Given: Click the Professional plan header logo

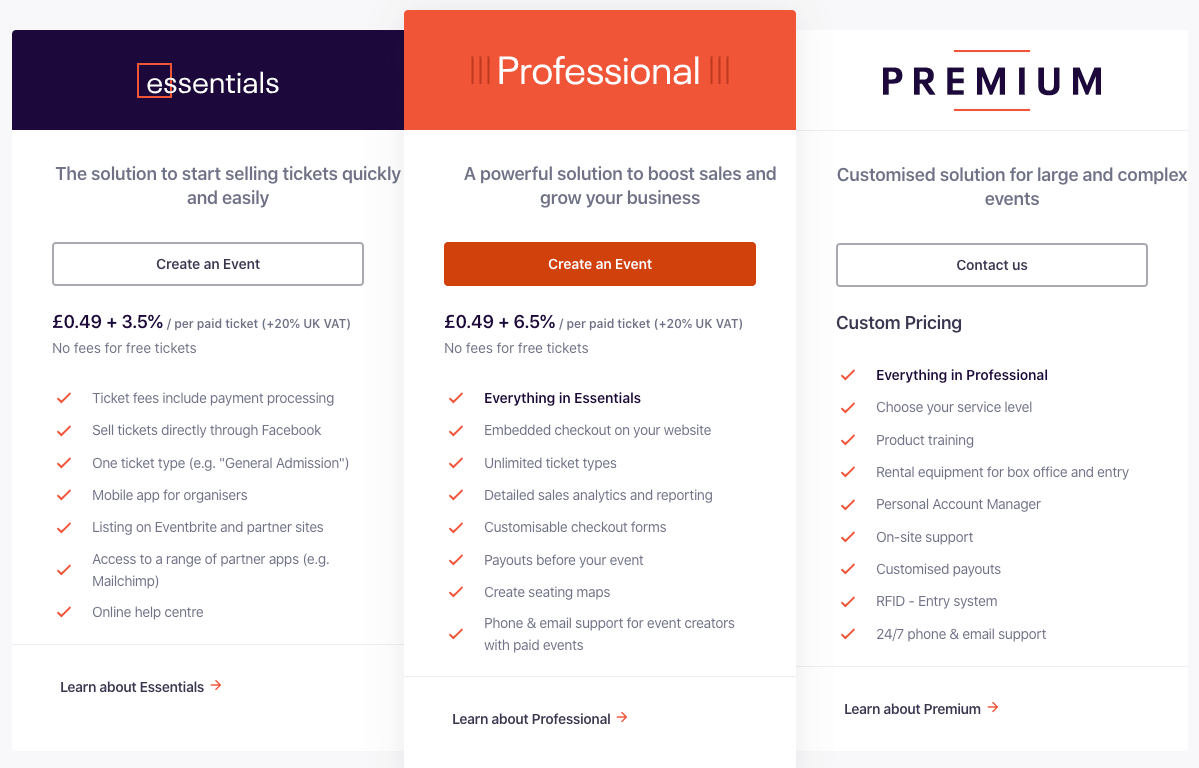Looking at the screenshot, I should 599,71.
